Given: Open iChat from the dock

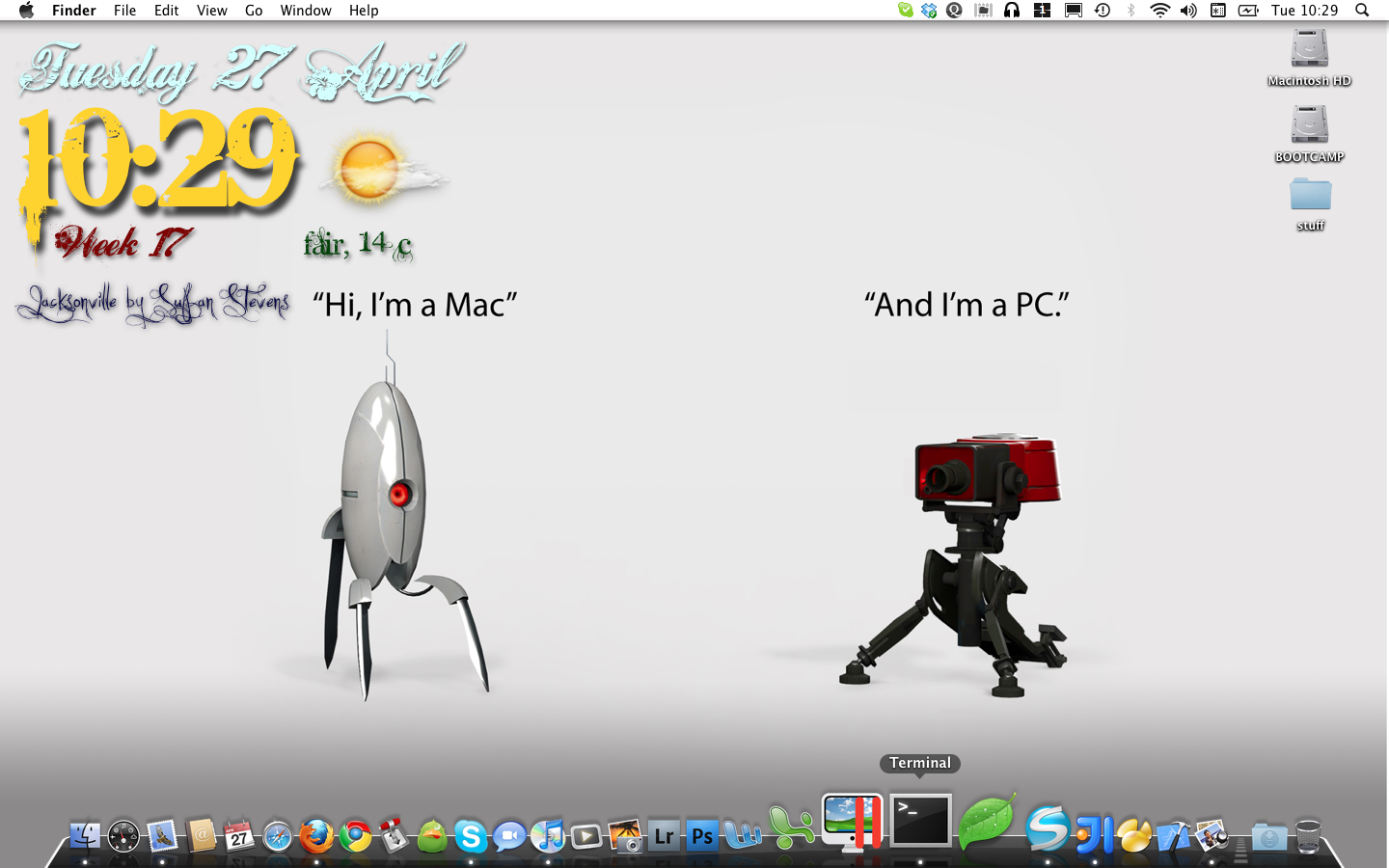Looking at the screenshot, I should (509, 836).
